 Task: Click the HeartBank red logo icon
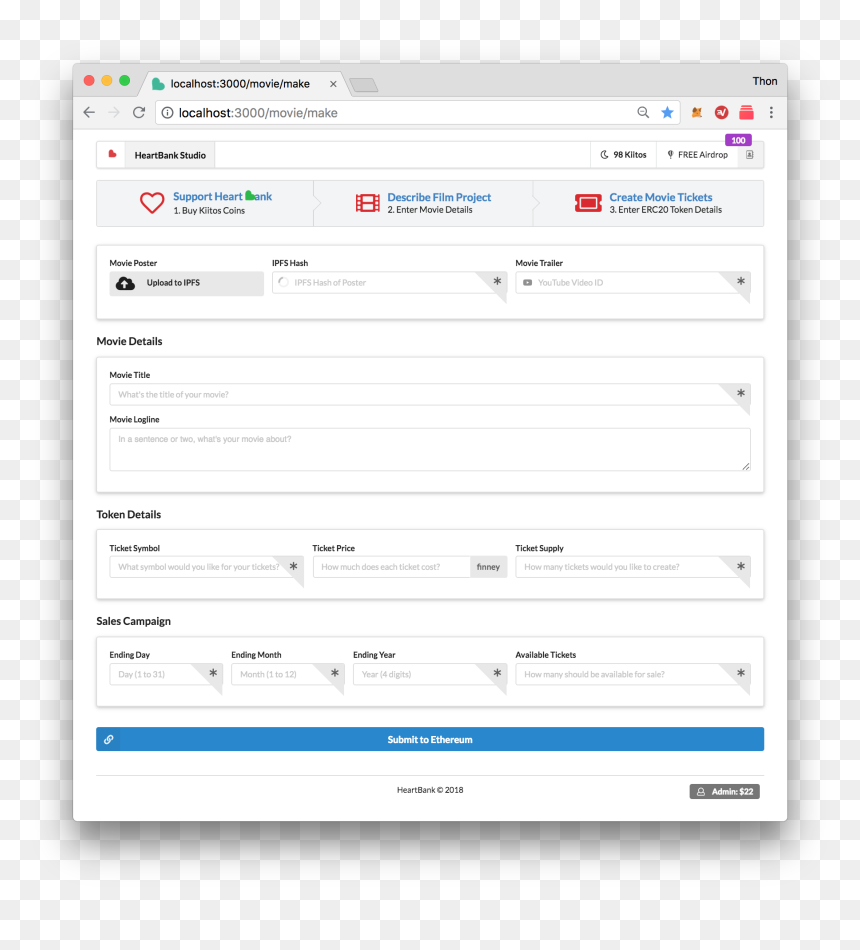click(112, 154)
